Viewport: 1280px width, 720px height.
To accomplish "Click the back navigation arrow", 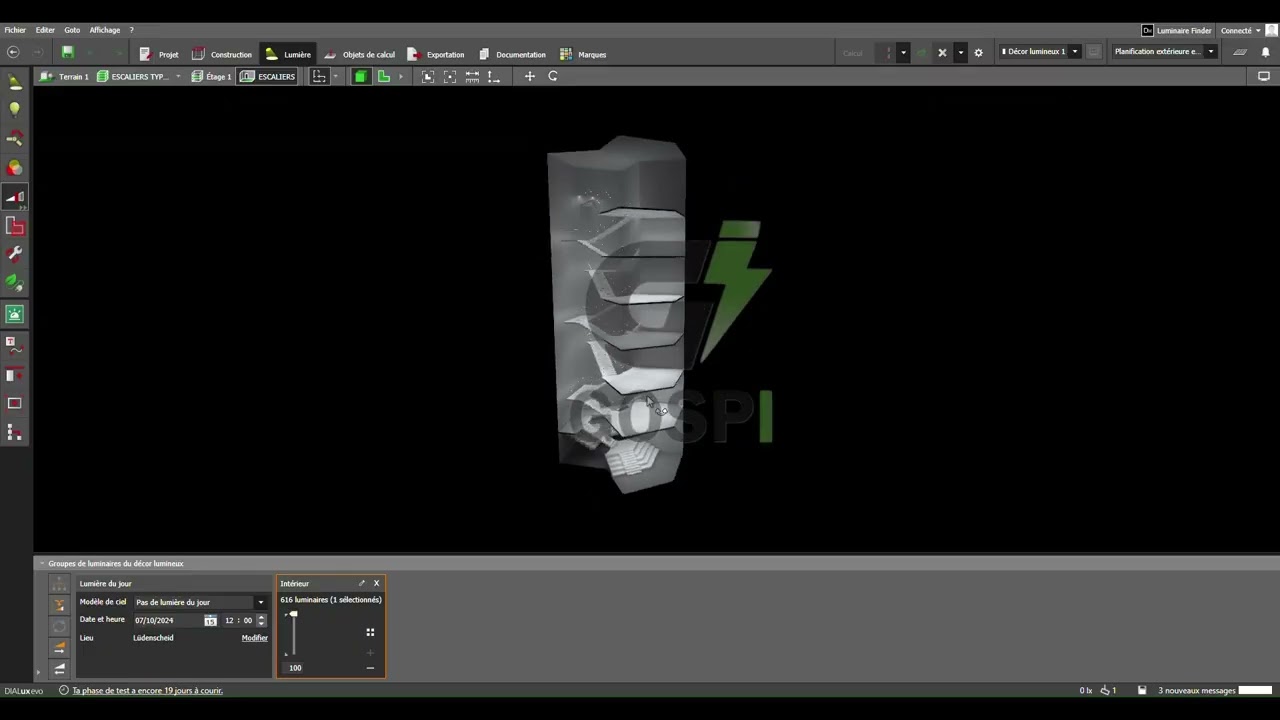I will 13,52.
